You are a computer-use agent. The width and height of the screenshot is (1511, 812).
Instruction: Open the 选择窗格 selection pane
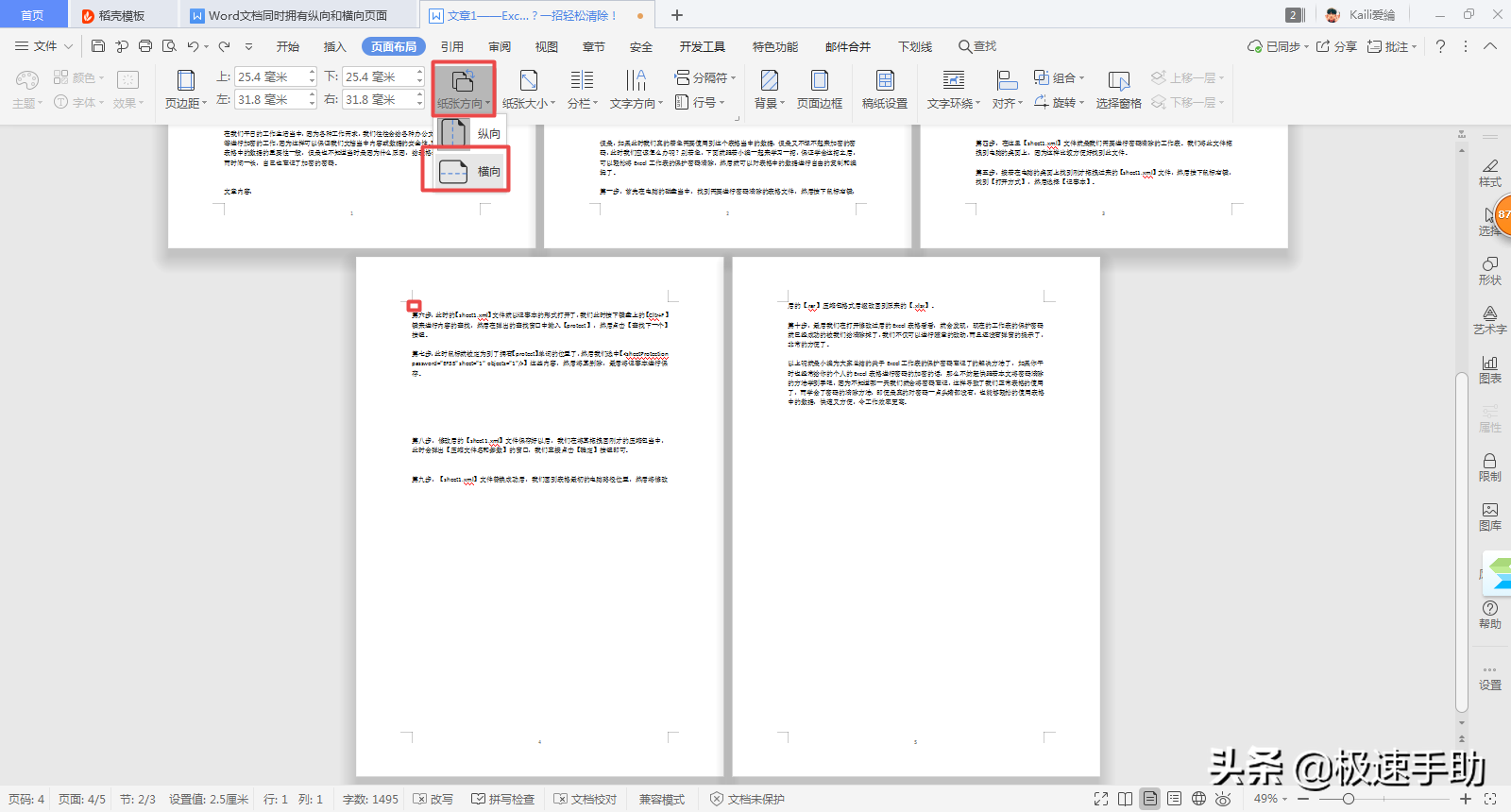(1119, 90)
